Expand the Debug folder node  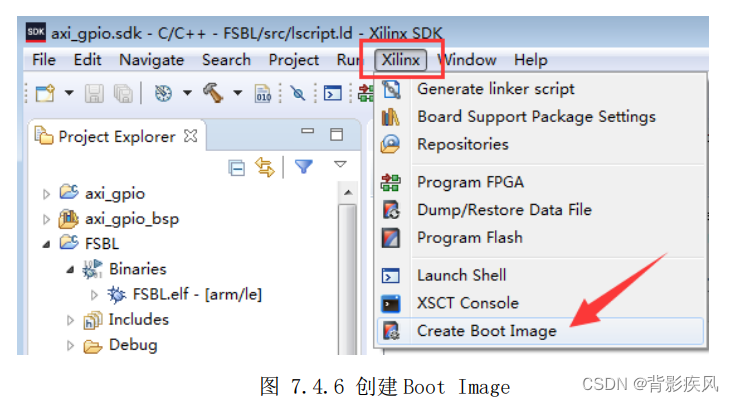[70, 346]
